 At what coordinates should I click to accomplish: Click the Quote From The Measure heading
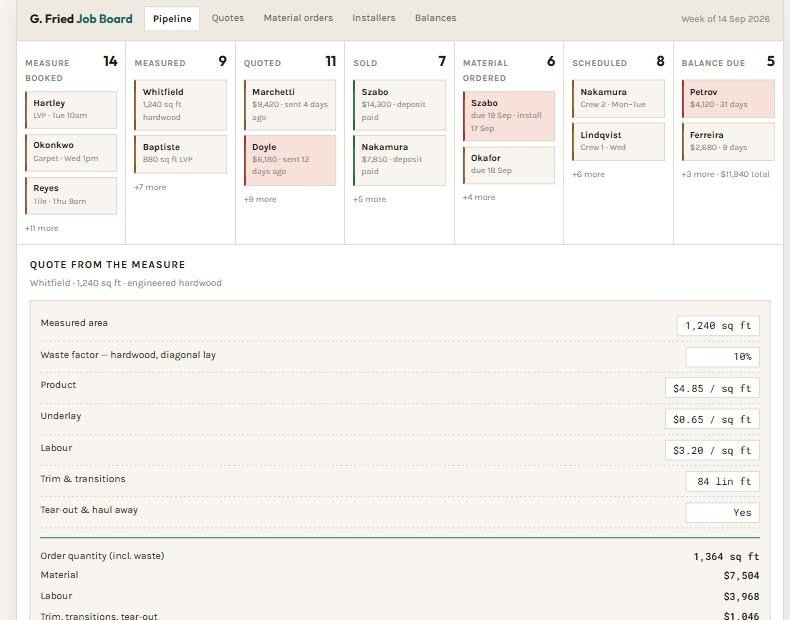[107, 264]
